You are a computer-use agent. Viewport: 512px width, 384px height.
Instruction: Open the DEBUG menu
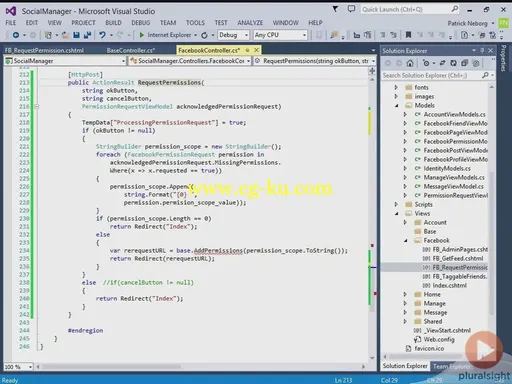point(141,23)
